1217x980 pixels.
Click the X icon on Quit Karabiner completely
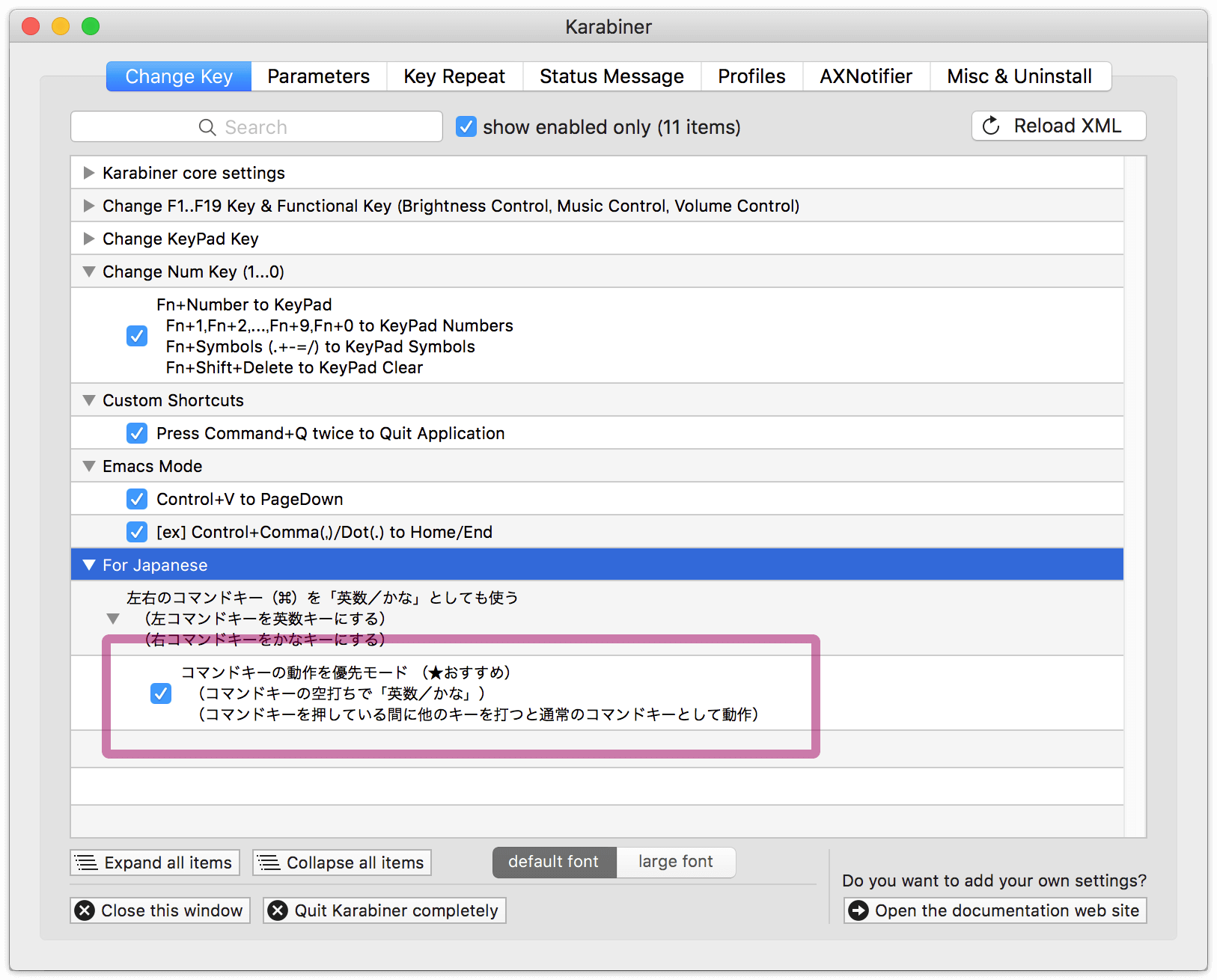(x=278, y=910)
